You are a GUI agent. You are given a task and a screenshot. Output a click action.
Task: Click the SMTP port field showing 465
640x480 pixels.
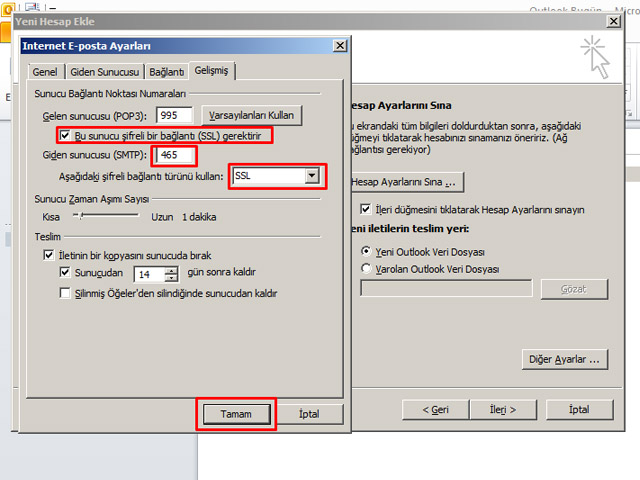coord(174,155)
